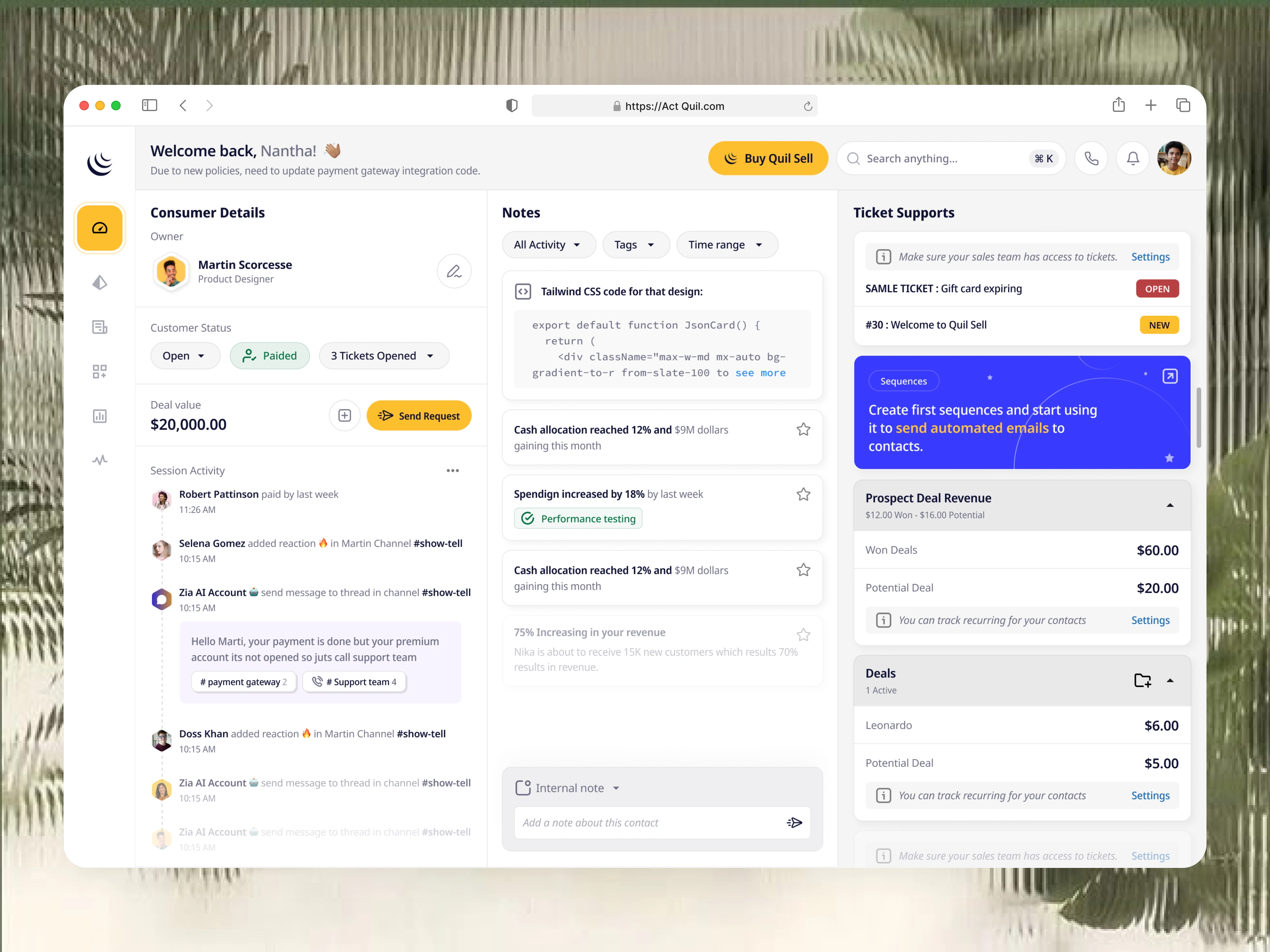The width and height of the screenshot is (1270, 952).
Task: Click see more in the code note
Action: pyautogui.click(x=760, y=373)
